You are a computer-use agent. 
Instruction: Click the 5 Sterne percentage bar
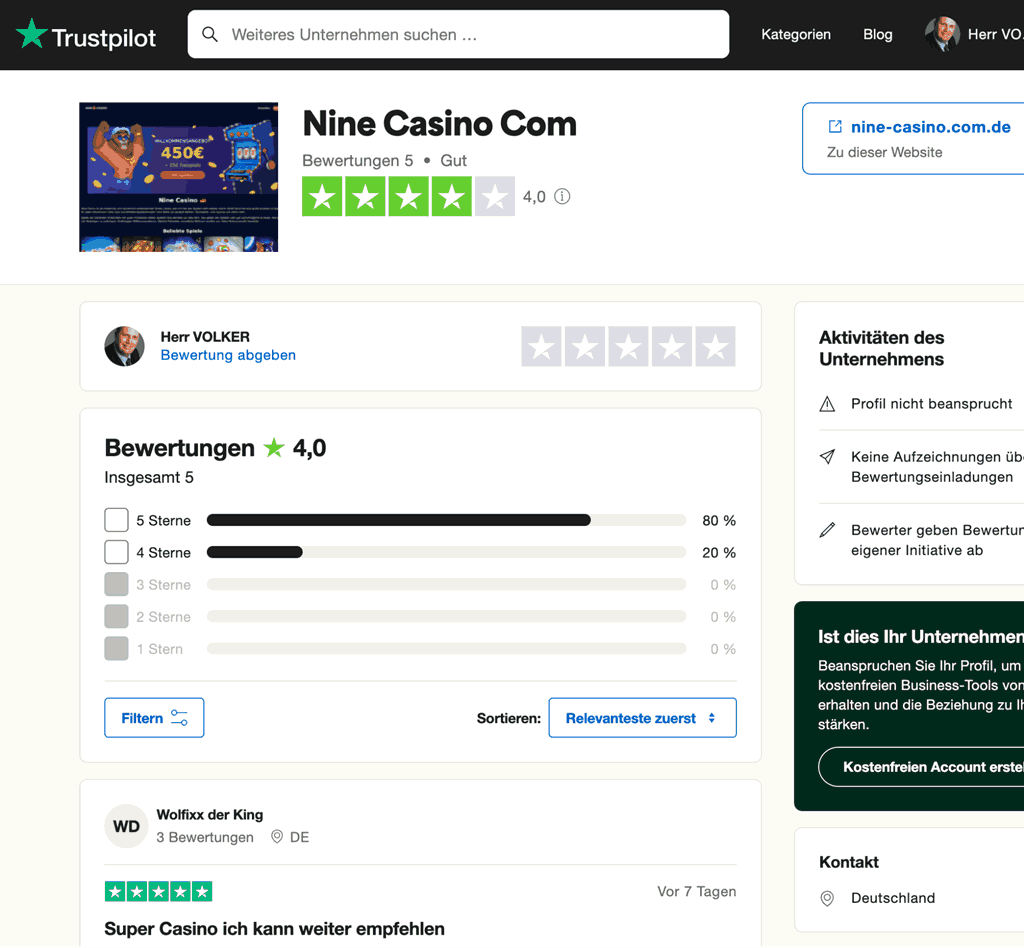pyautogui.click(x=446, y=520)
